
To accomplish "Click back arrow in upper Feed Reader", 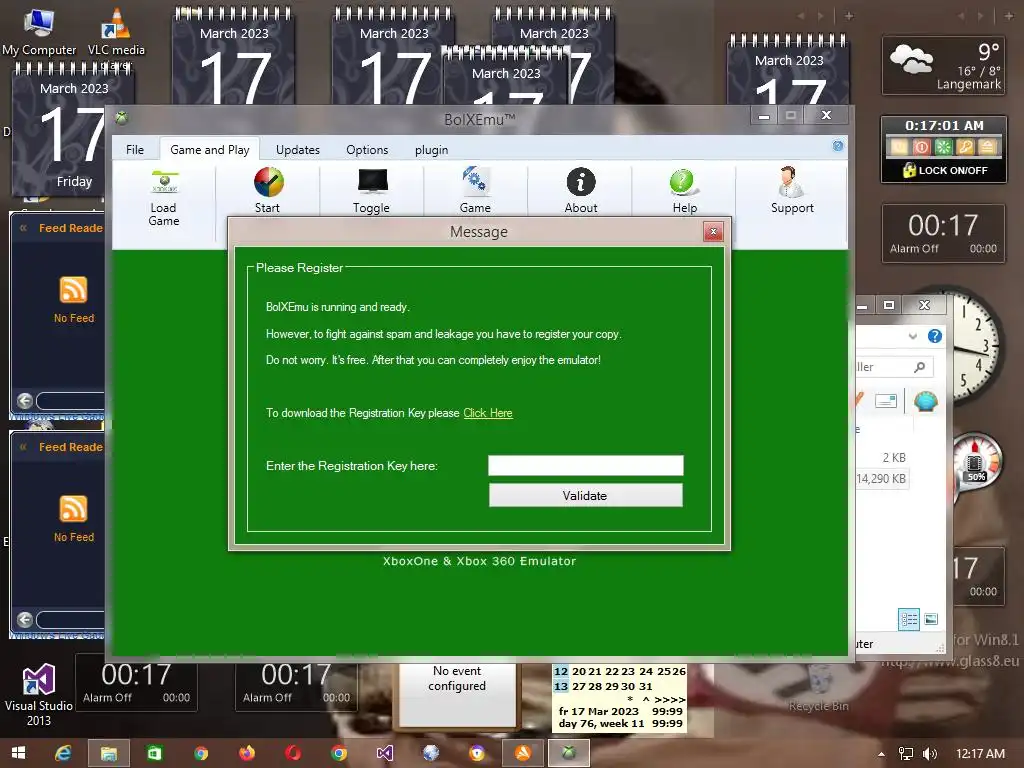I will pos(25,400).
